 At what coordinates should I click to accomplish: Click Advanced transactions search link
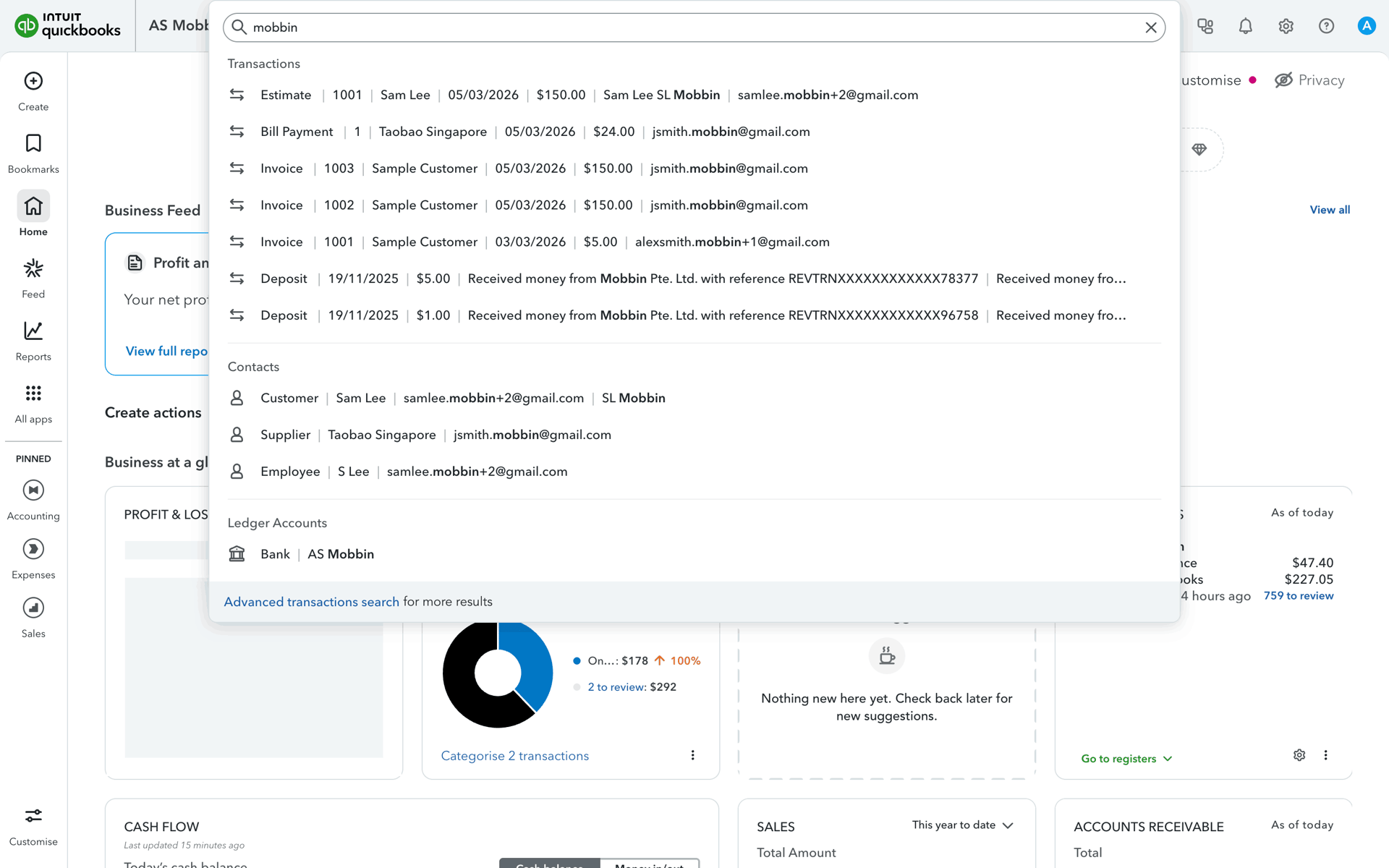(x=311, y=602)
